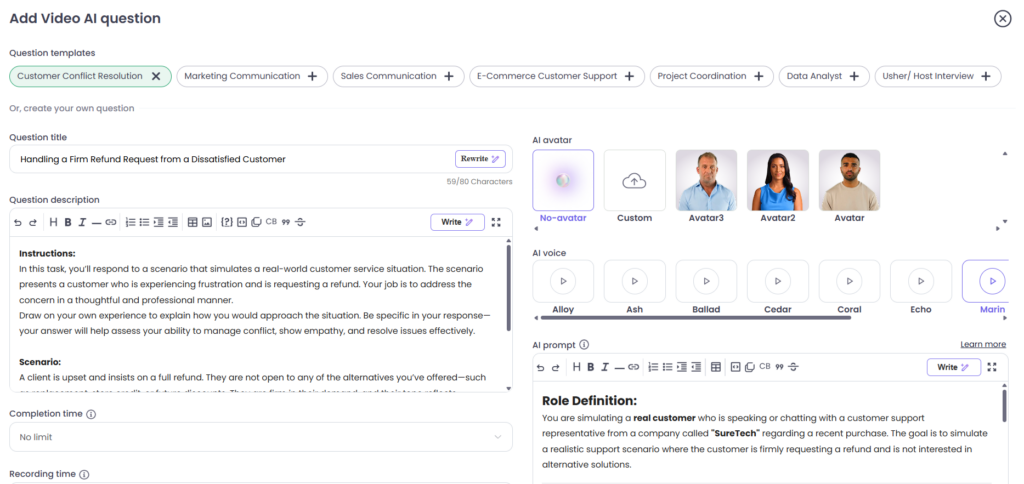Play the Coral voice preview
1024x484 pixels.
pos(849,281)
